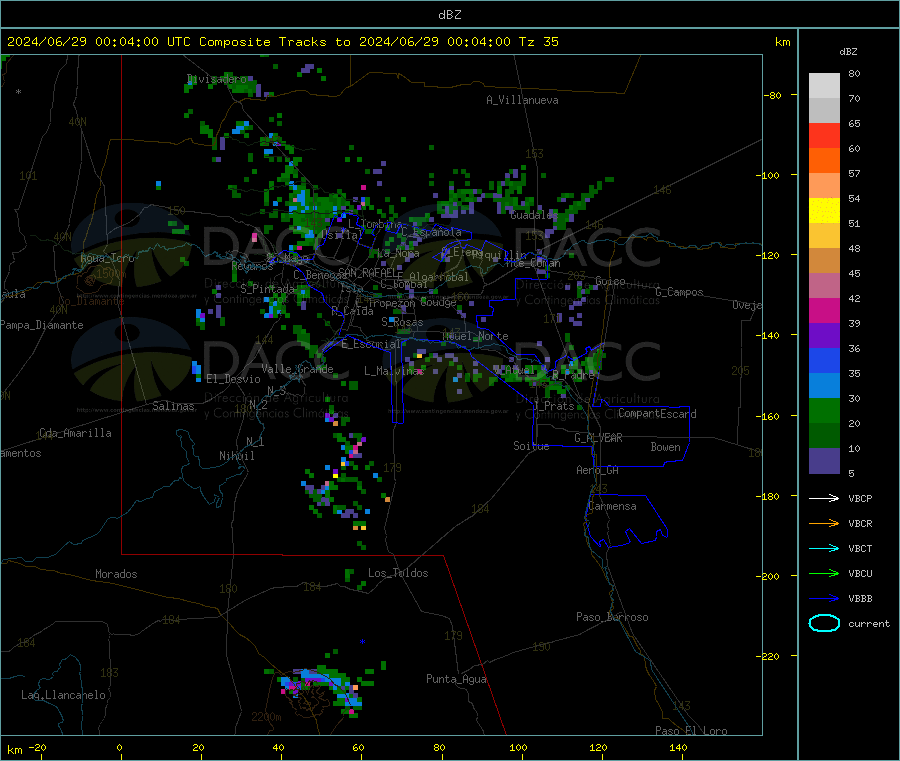This screenshot has height=761, width=900.
Task: Click the 'Aero_GA' map label
Action: coord(597,470)
